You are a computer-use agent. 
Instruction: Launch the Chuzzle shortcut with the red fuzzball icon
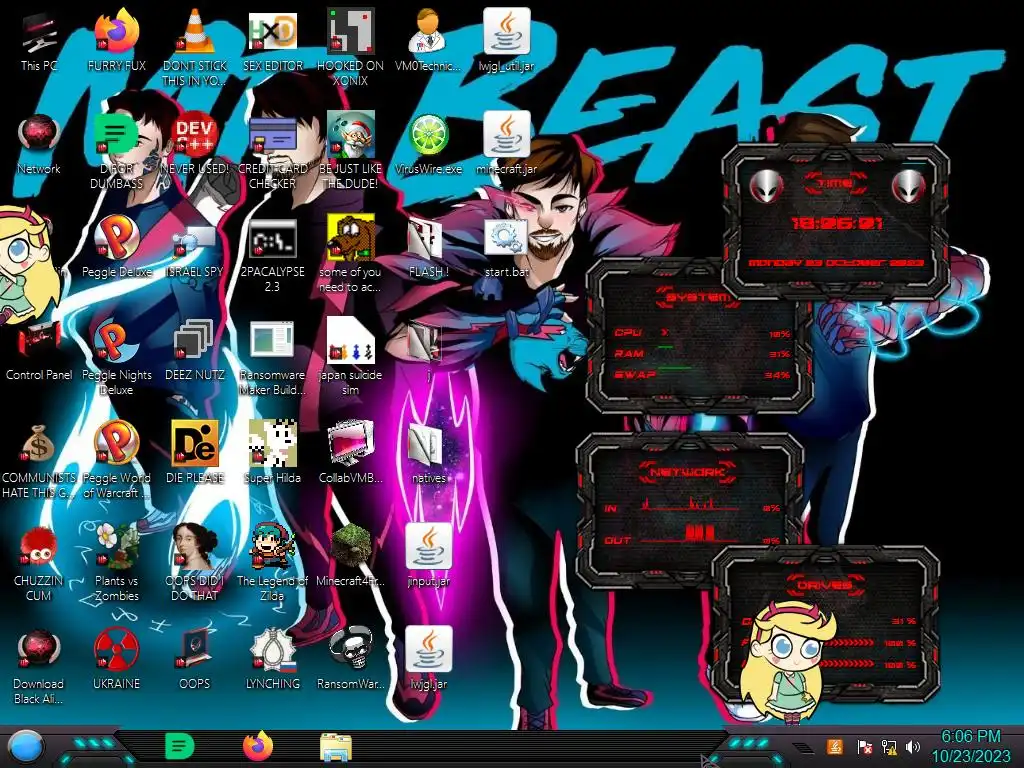point(39,564)
